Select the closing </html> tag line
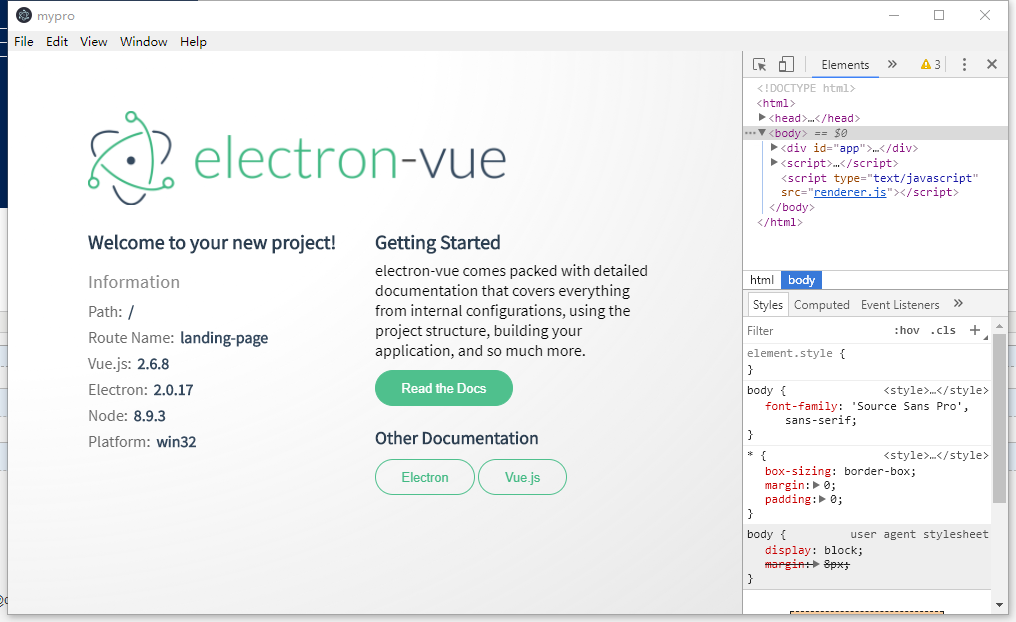The width and height of the screenshot is (1016, 622). 779,222
